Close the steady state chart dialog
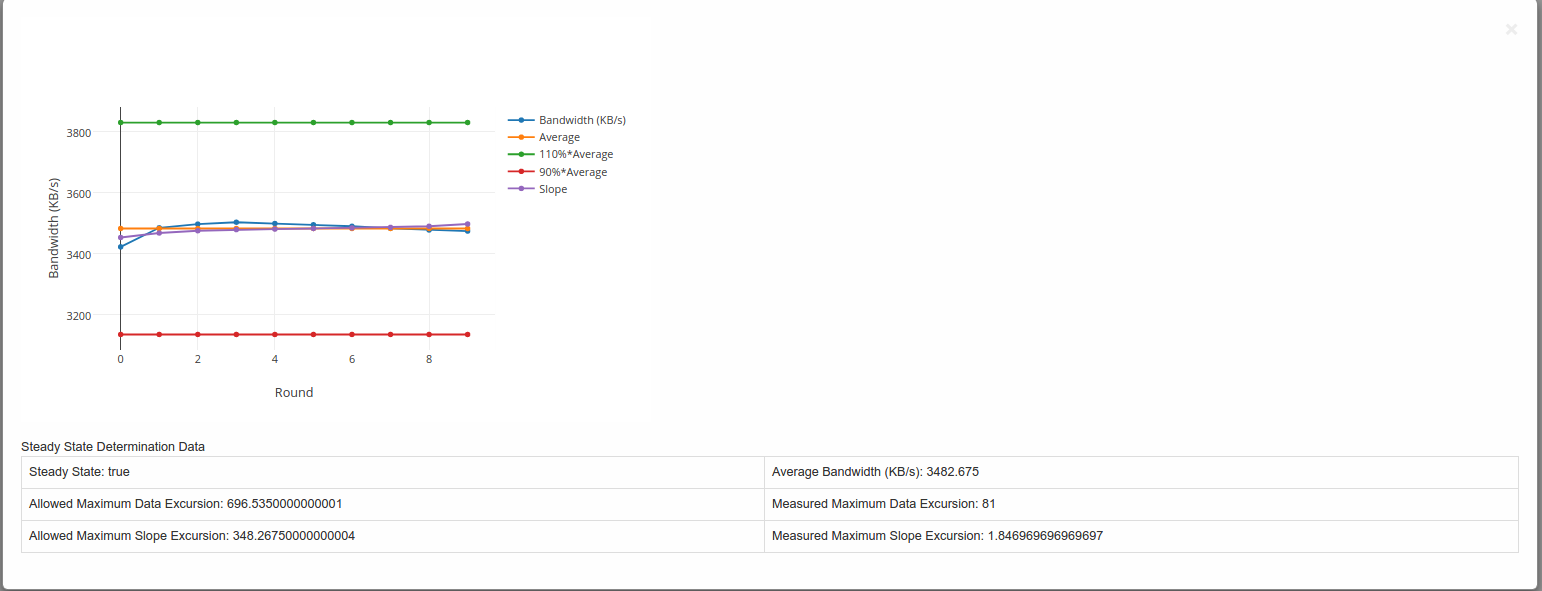This screenshot has height=591, width=1542. 1511,30
